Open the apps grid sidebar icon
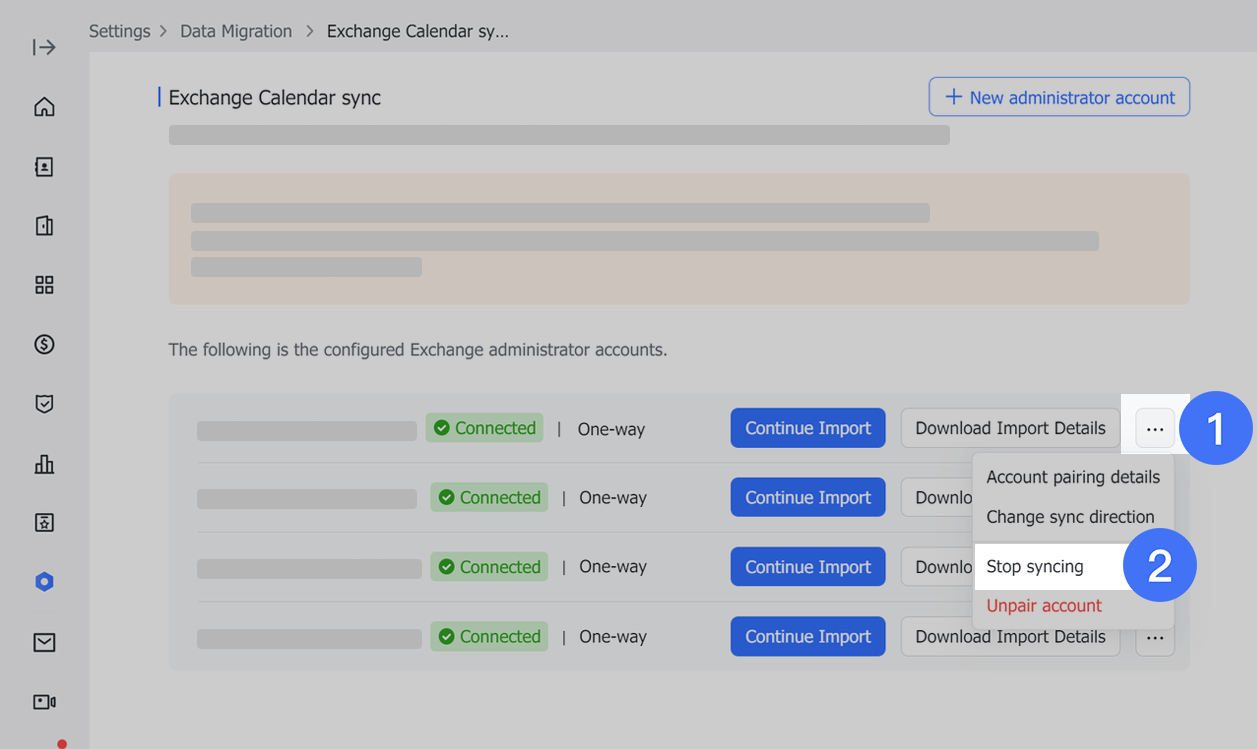Screen dimensions: 1257x749 click(44, 285)
